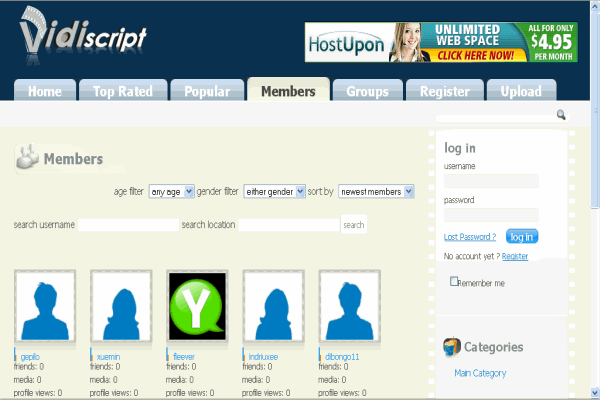Viewport: 600px width, 400px height.
Task: Click the Members heading icon
Action: (27, 157)
